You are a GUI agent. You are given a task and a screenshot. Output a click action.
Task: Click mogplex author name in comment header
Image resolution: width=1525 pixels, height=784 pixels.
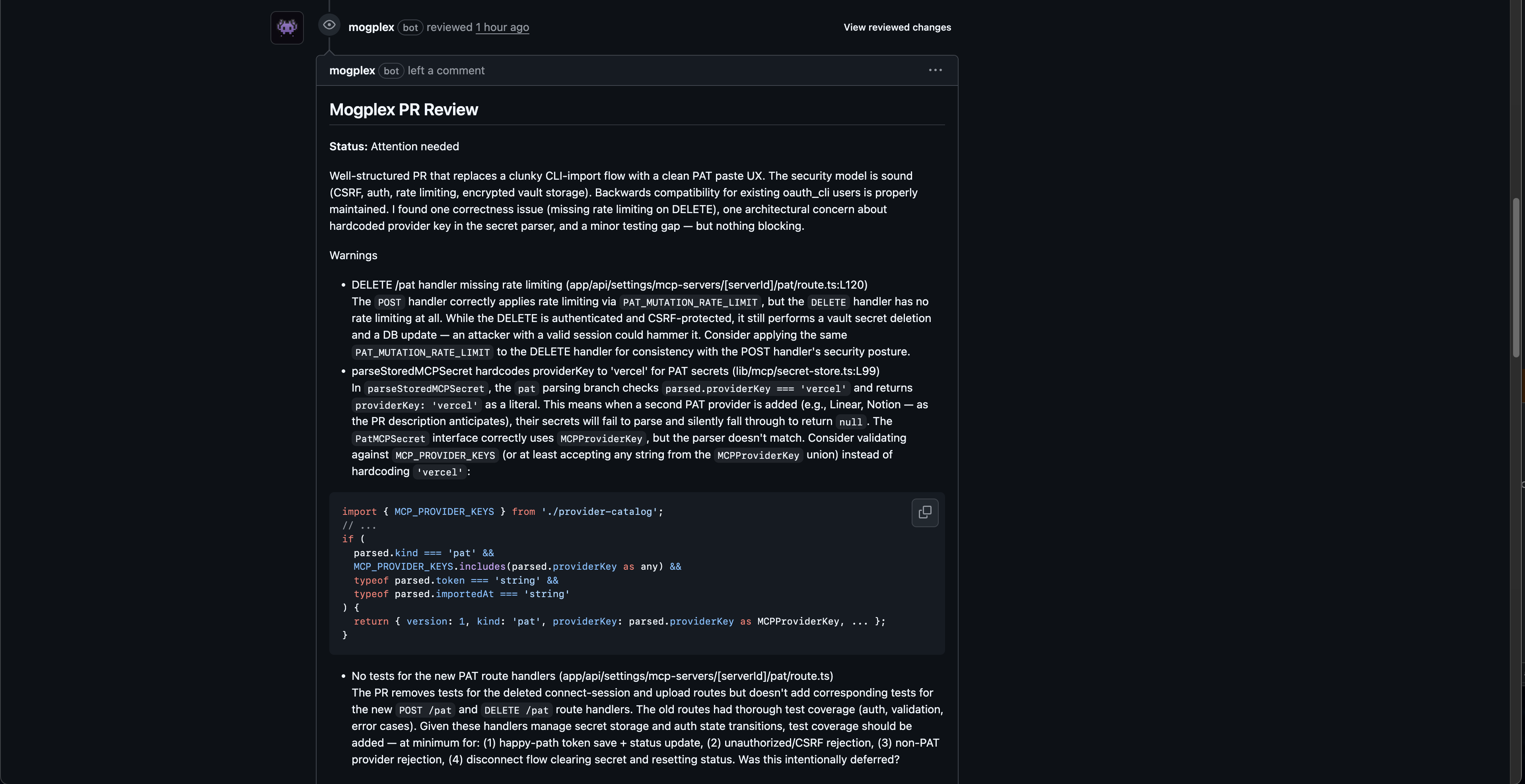click(x=352, y=70)
